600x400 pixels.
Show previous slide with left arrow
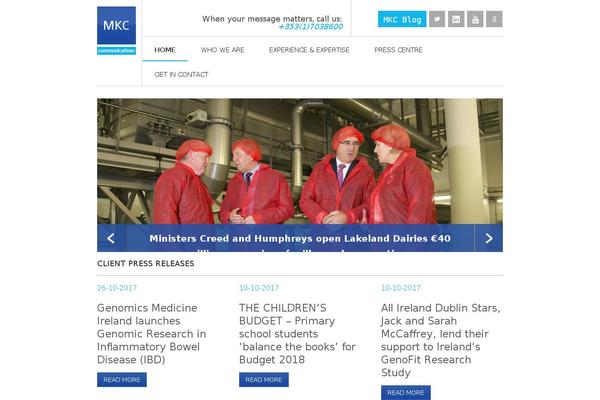tap(111, 238)
